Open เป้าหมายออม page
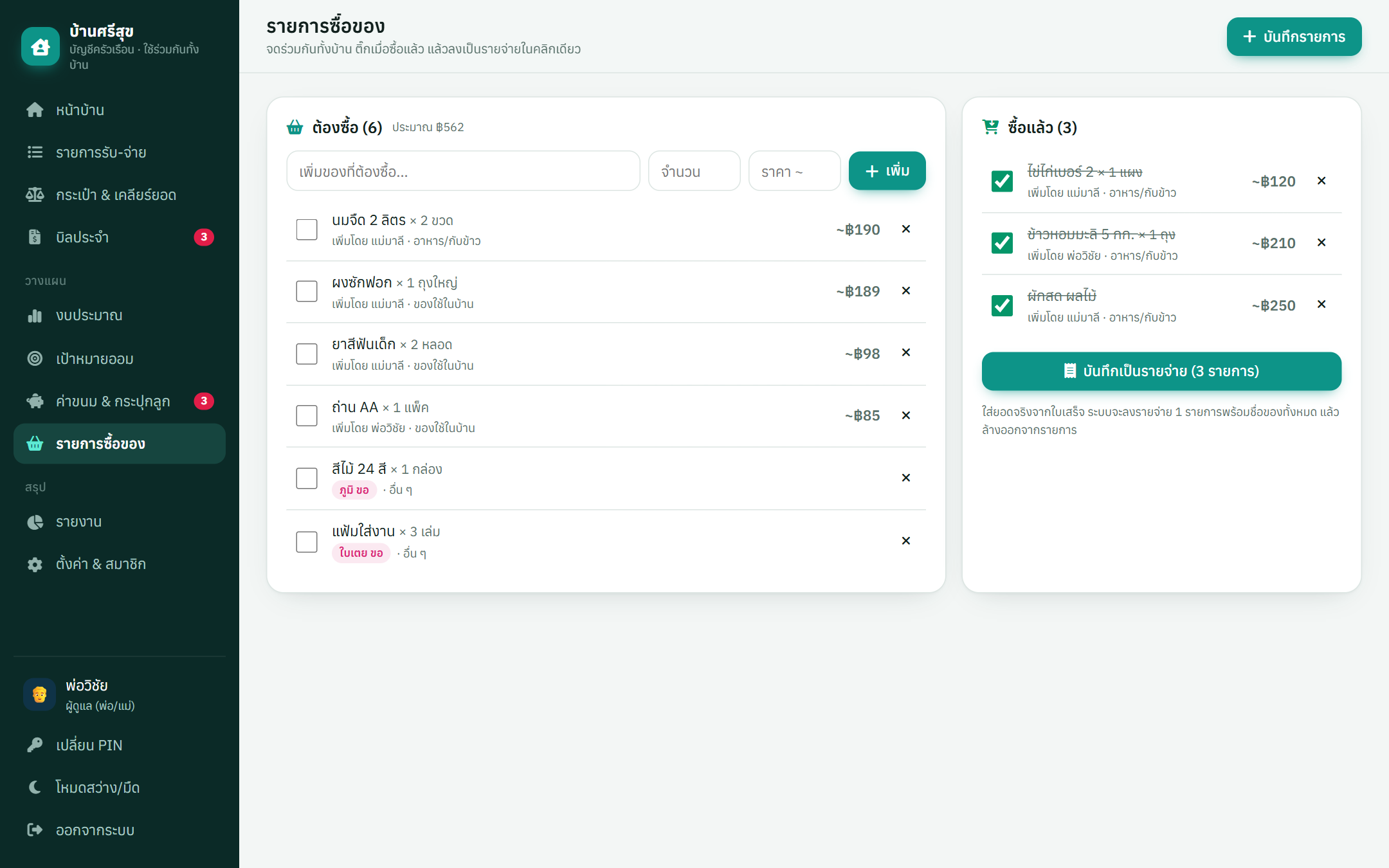The image size is (1389, 868). pos(120,359)
